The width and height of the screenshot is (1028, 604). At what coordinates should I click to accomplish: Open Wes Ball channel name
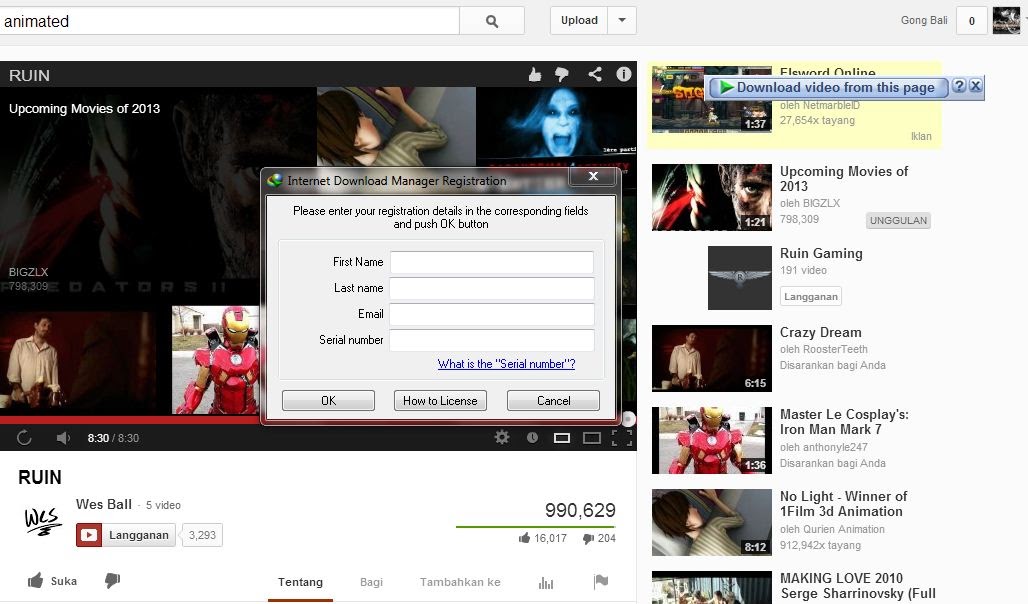pos(104,504)
